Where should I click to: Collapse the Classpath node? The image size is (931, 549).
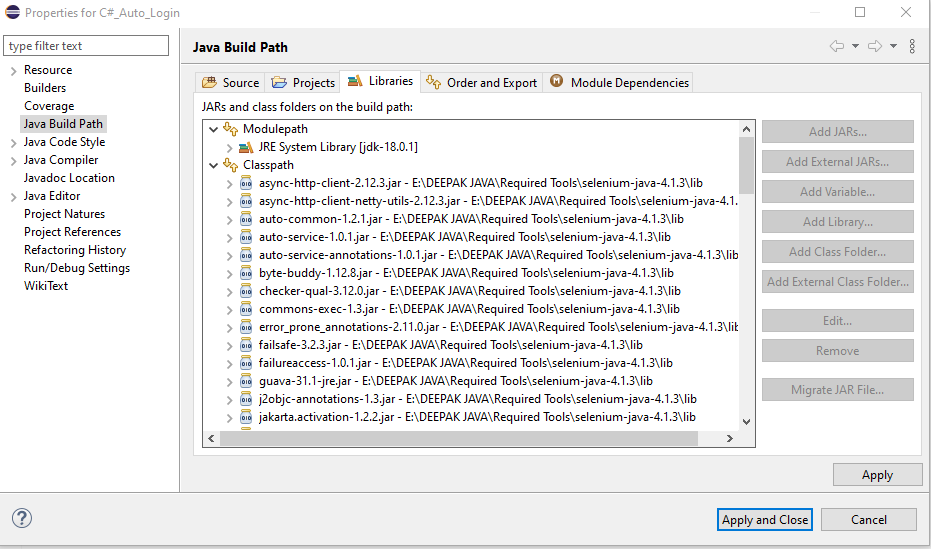(213, 166)
